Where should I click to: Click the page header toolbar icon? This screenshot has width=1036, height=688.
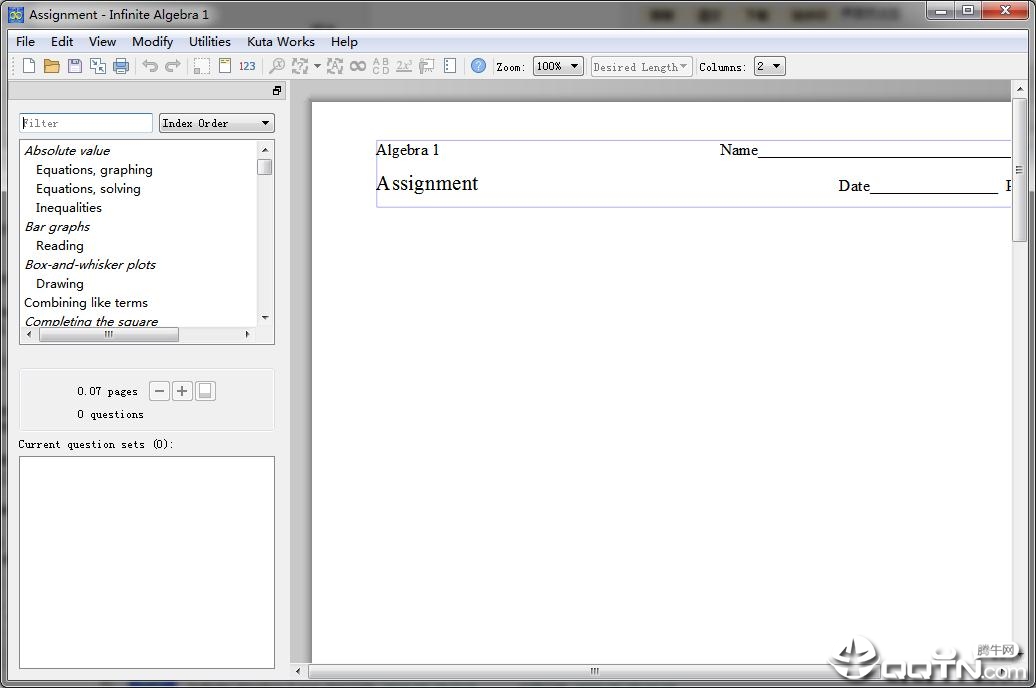[x=225, y=65]
